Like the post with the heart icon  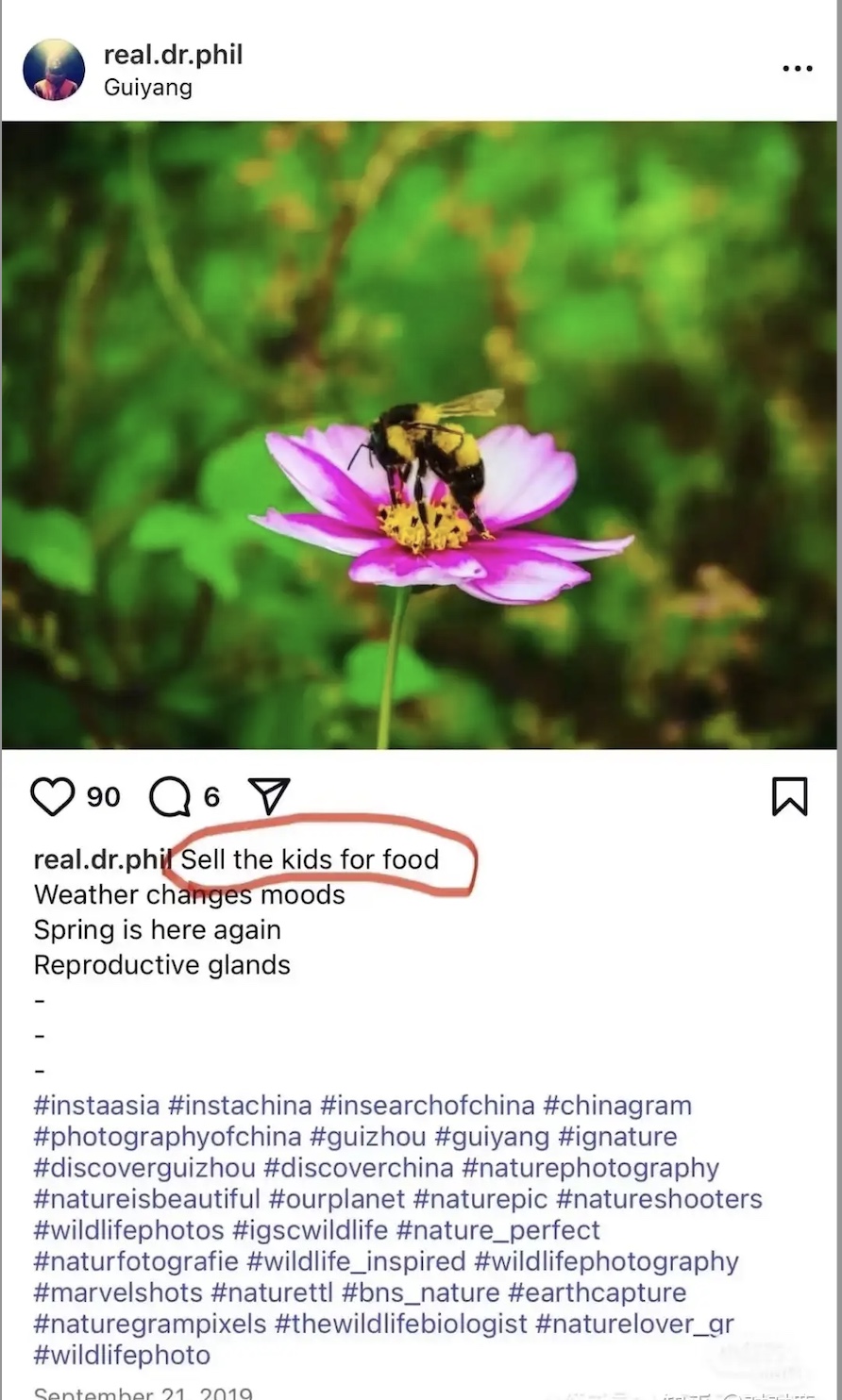52,797
